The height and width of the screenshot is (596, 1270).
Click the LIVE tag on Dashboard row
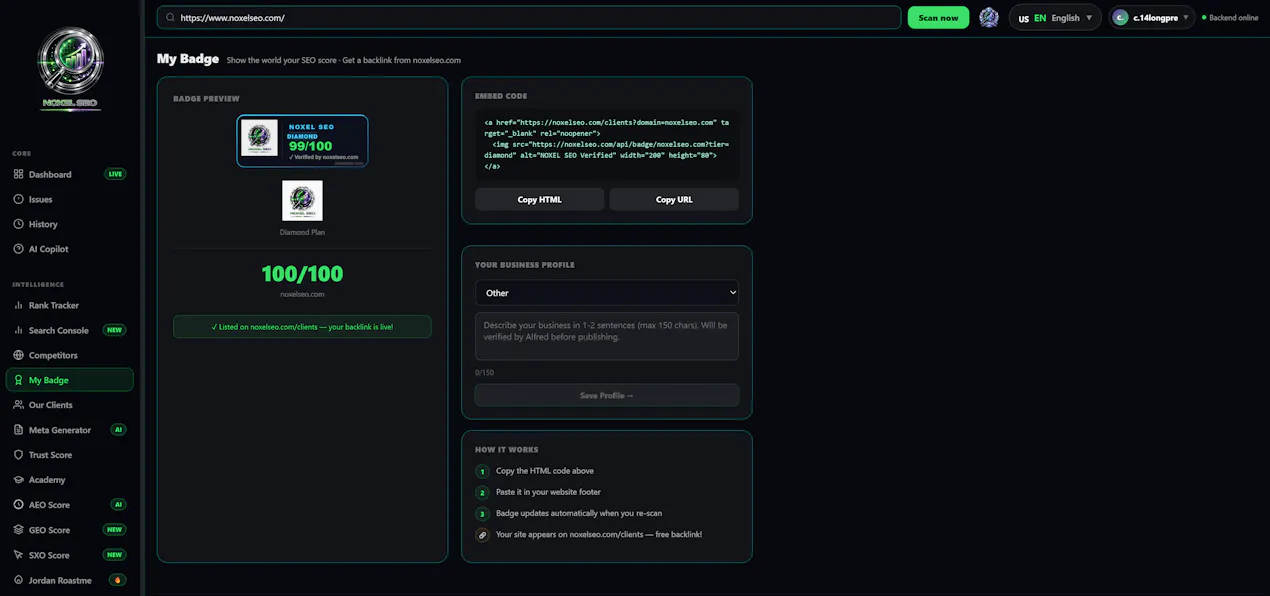tap(116, 174)
